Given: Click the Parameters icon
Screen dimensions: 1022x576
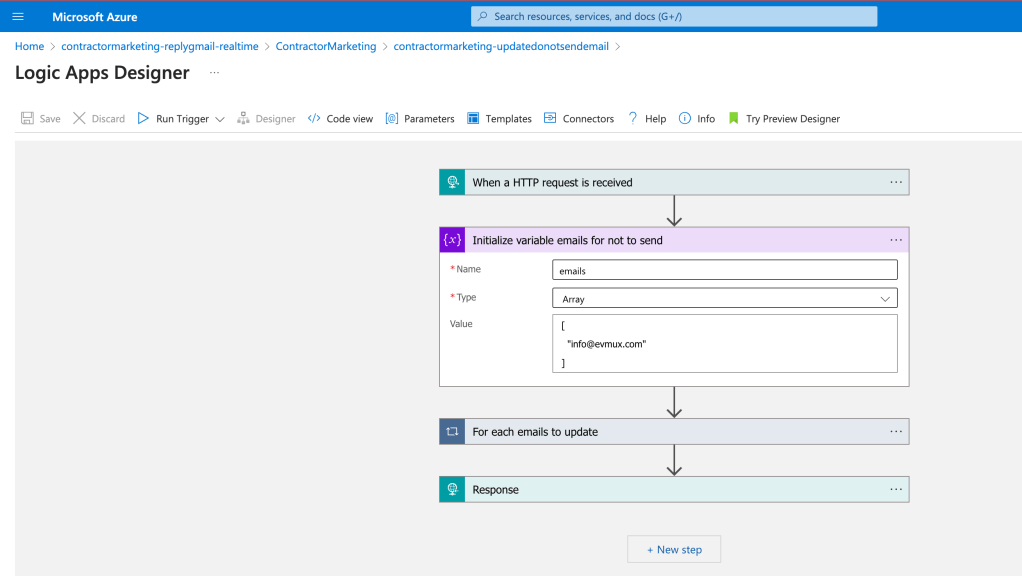Looking at the screenshot, I should tap(392, 118).
